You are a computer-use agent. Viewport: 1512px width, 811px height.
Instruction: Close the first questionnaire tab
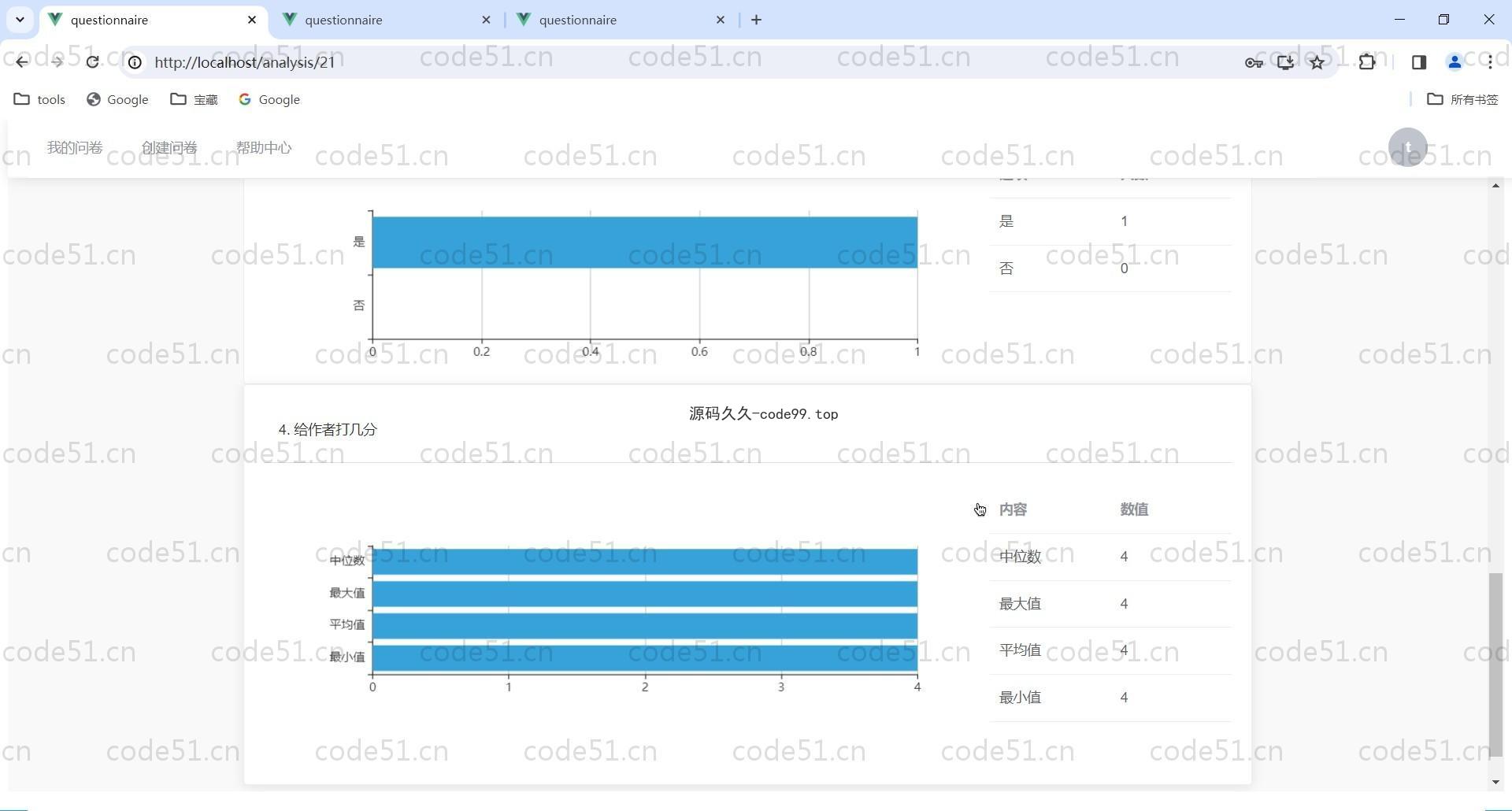coord(252,20)
